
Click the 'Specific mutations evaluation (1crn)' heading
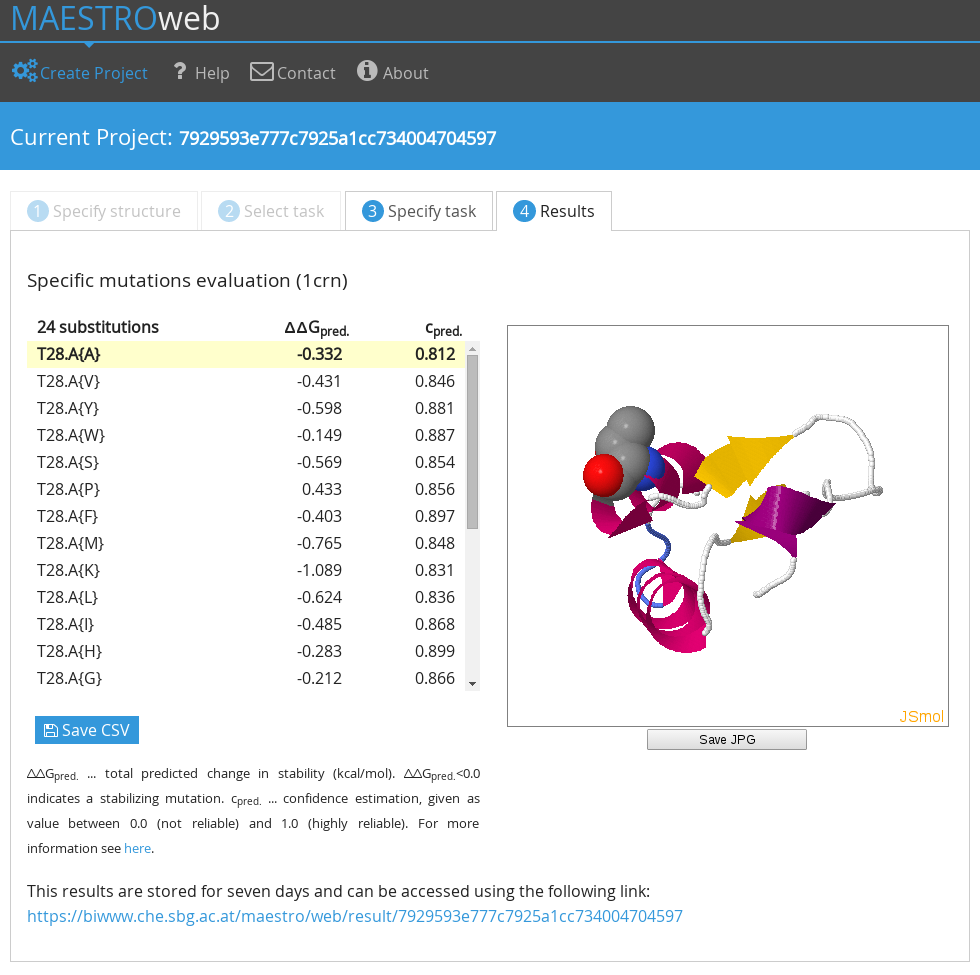coord(188,281)
